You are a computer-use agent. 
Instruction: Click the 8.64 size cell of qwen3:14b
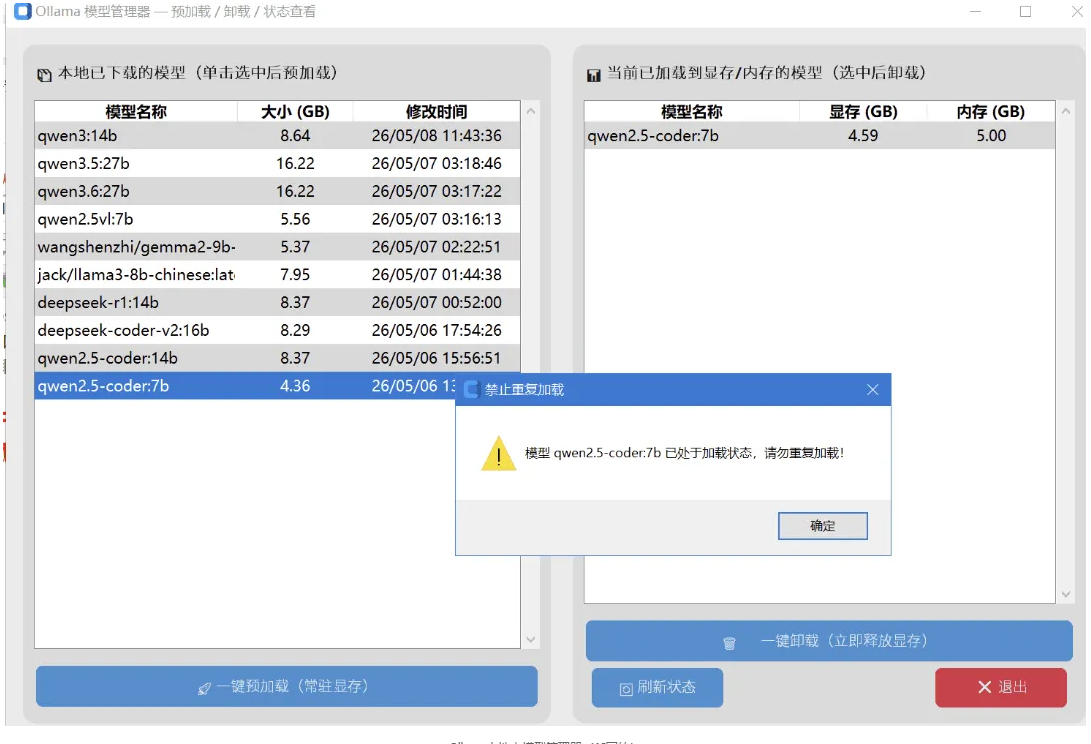click(295, 136)
